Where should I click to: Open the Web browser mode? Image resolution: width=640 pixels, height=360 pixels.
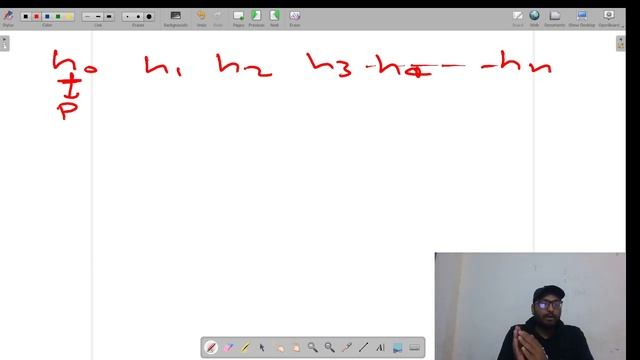click(x=534, y=18)
